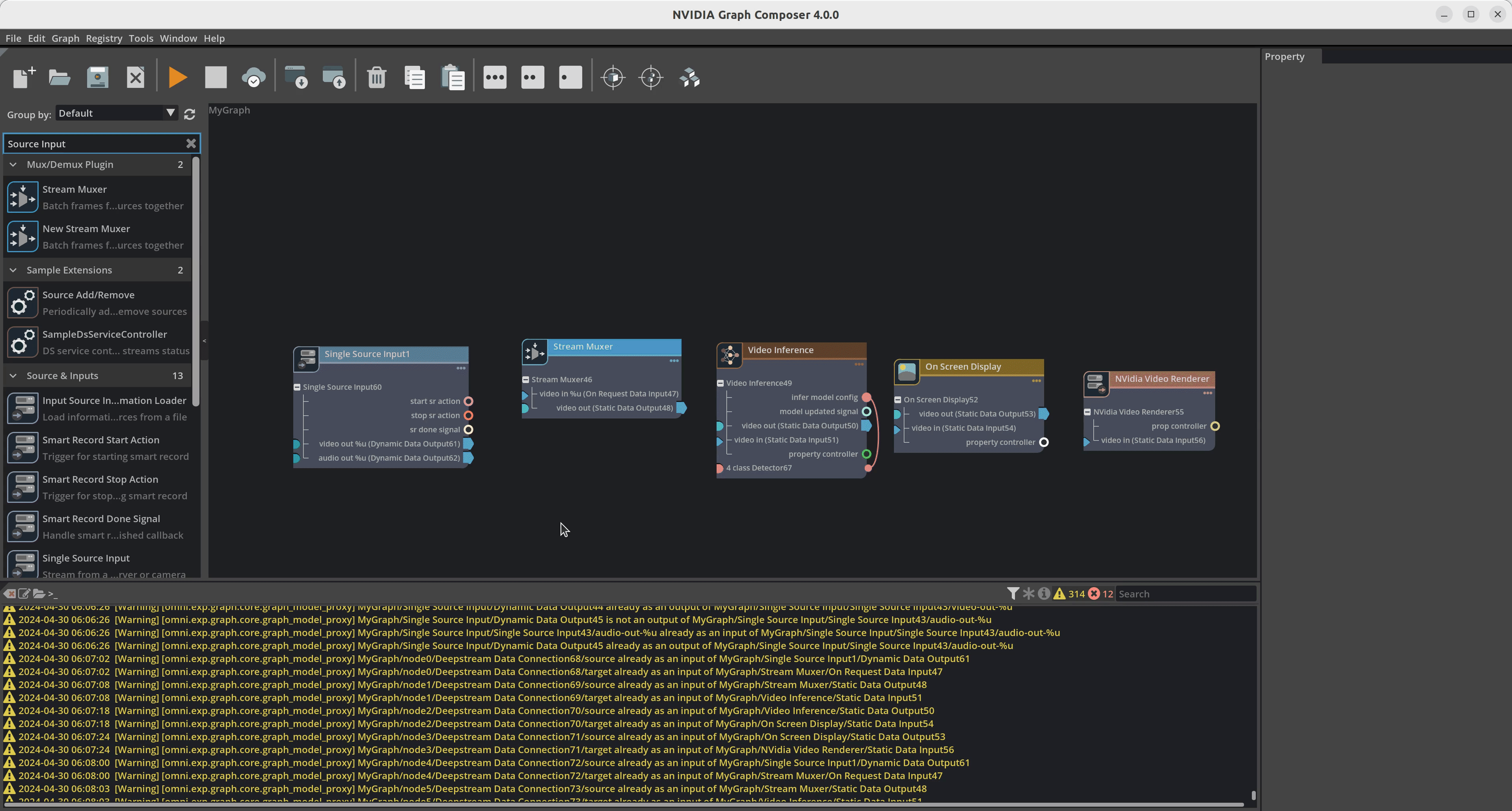Screen dimensions: 1512x811
Task: Open the Tools menu
Action: tap(141, 38)
